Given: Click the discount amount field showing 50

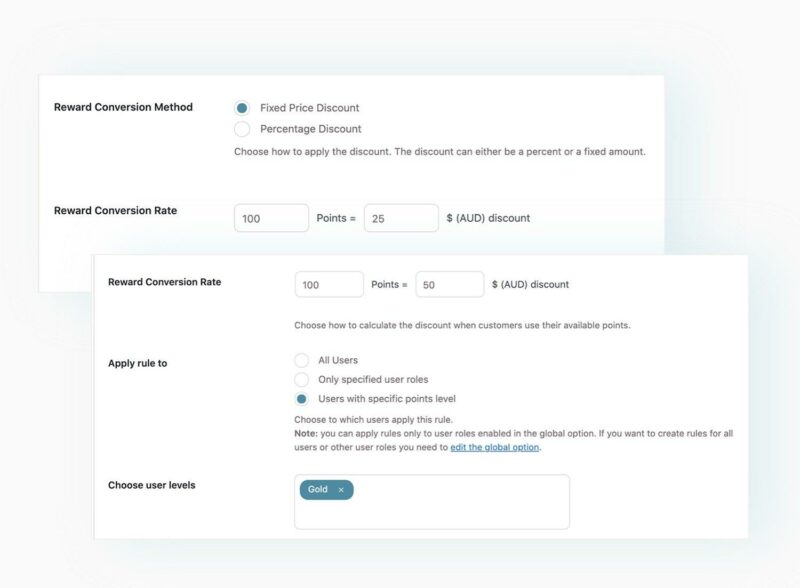Looking at the screenshot, I should [449, 284].
